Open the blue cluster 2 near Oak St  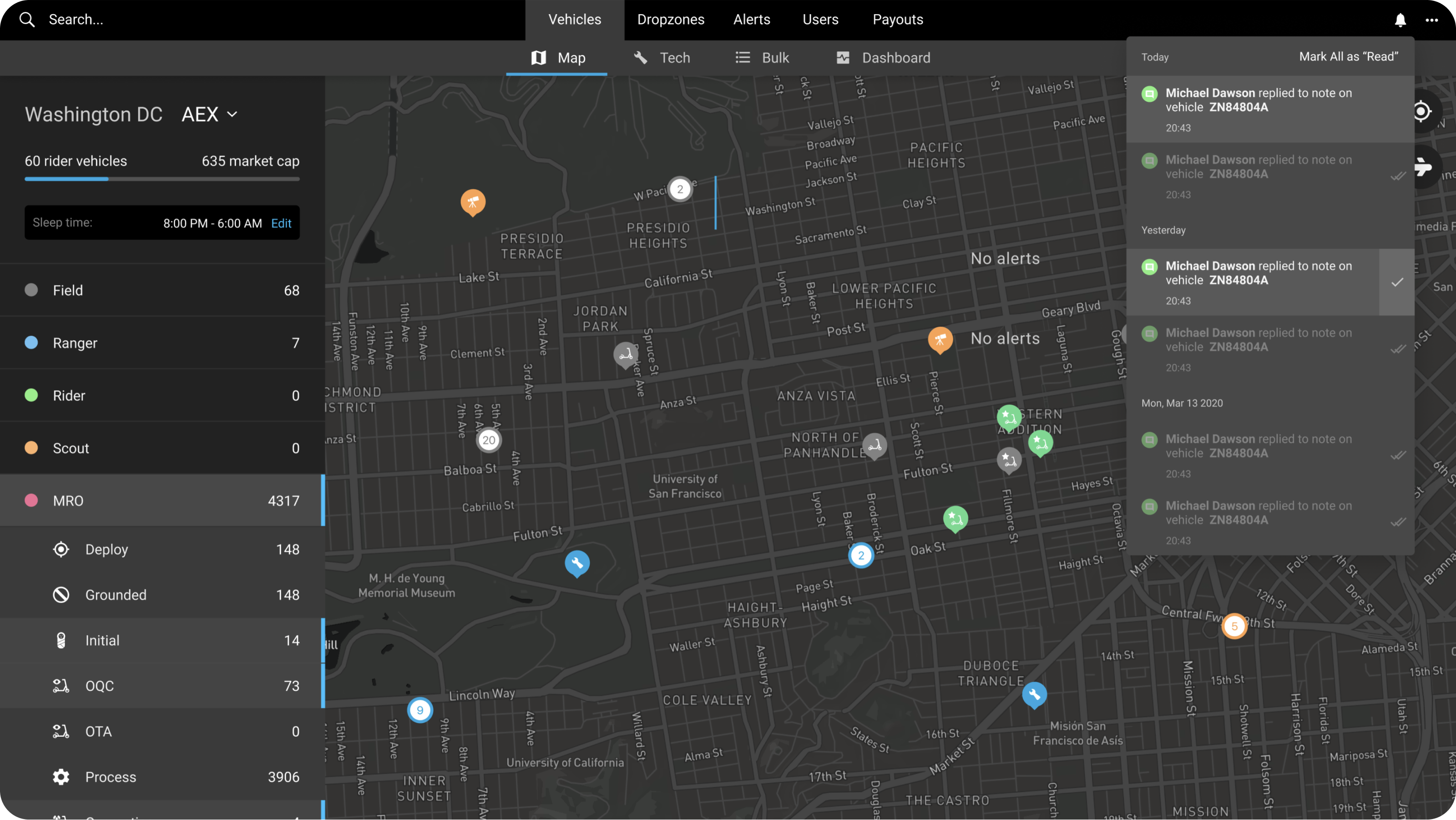pos(861,555)
